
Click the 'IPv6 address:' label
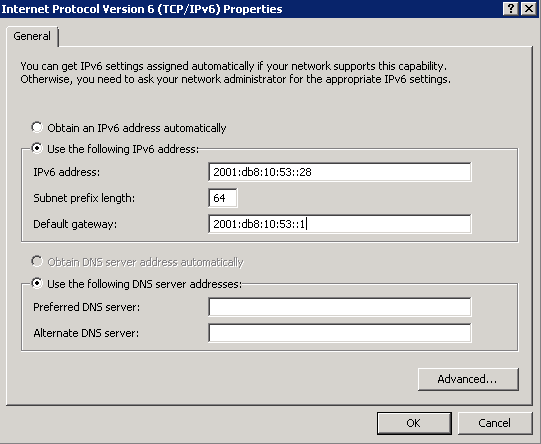tap(67, 172)
